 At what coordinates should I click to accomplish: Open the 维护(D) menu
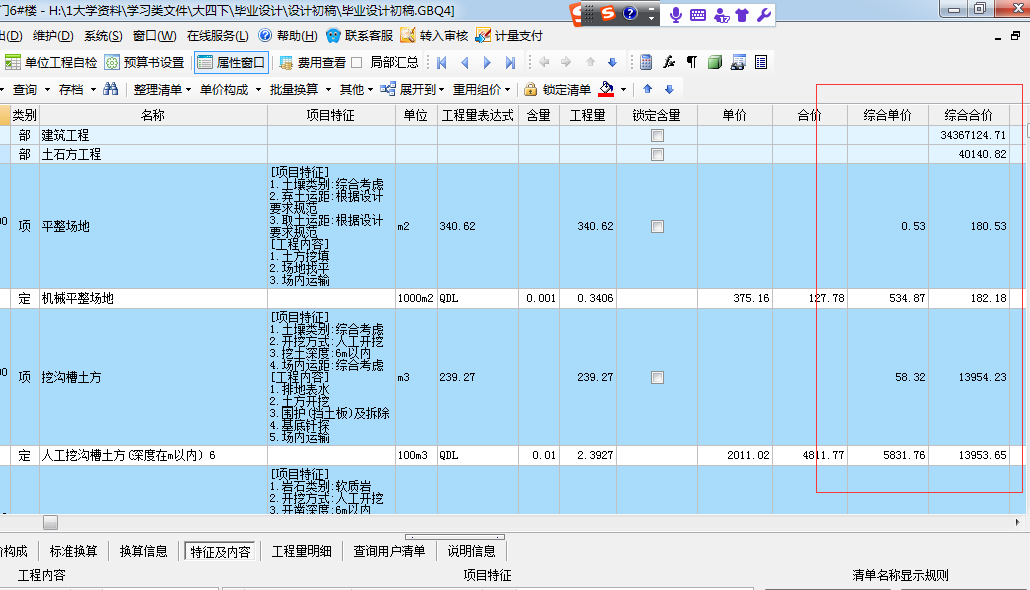53,35
